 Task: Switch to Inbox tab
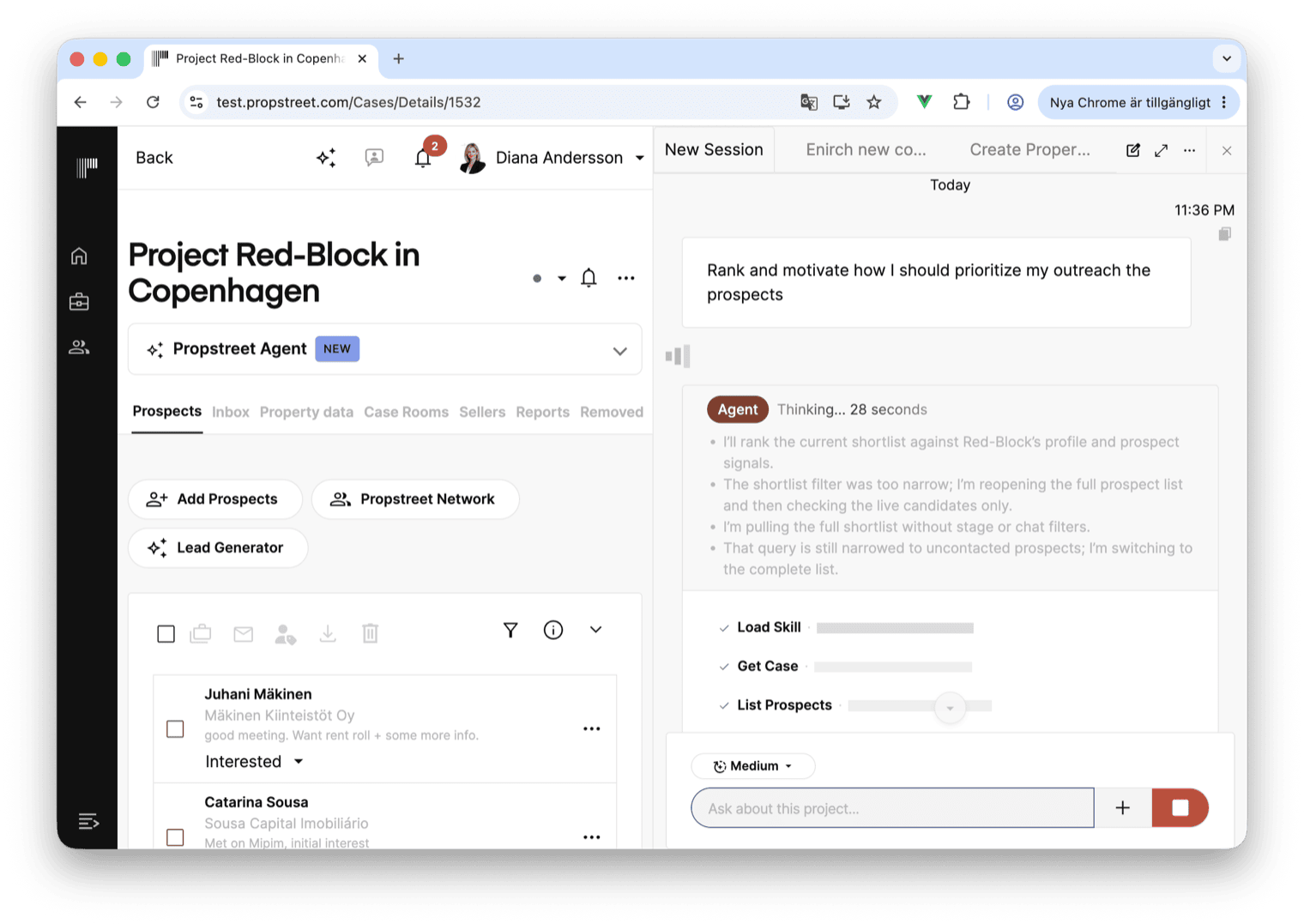coord(231,412)
